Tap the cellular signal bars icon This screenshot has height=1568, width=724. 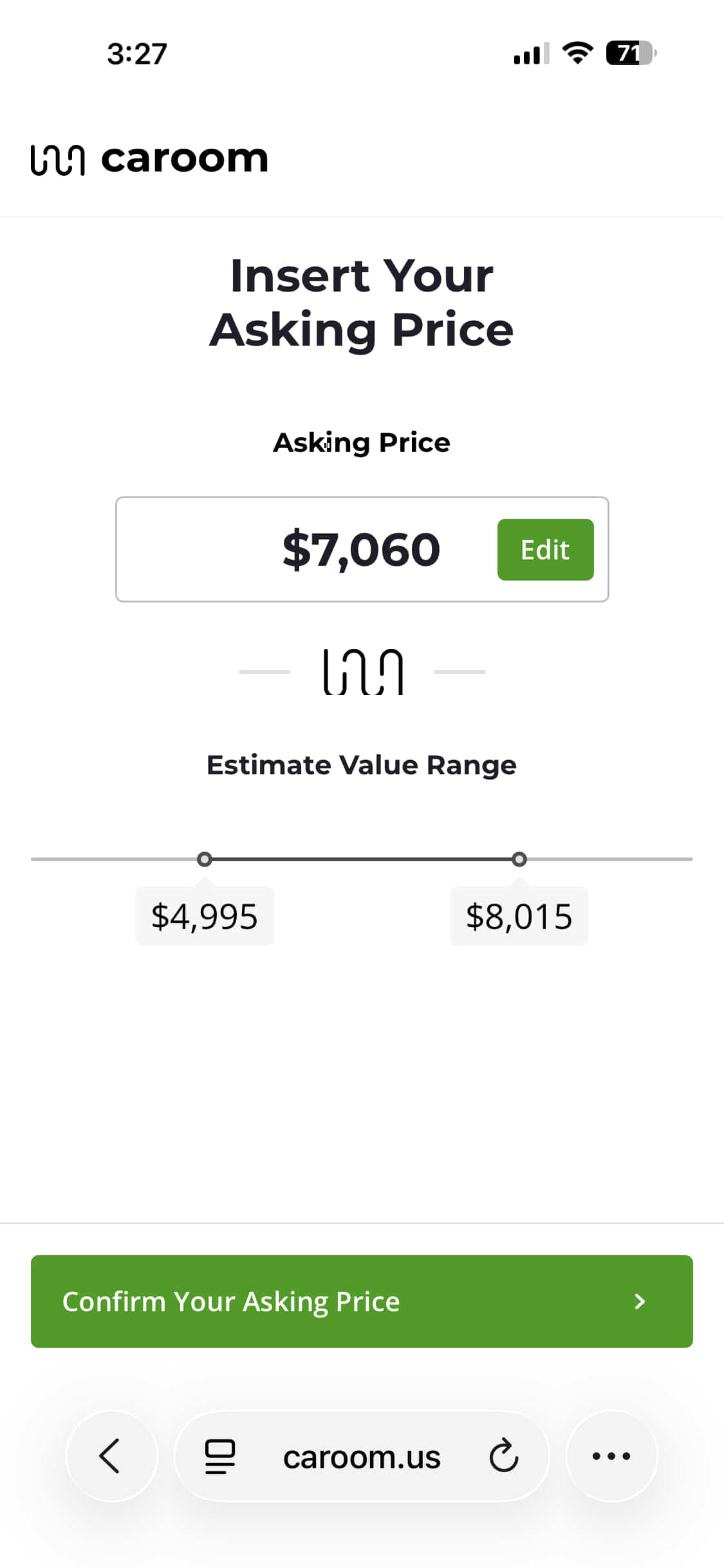click(x=531, y=53)
